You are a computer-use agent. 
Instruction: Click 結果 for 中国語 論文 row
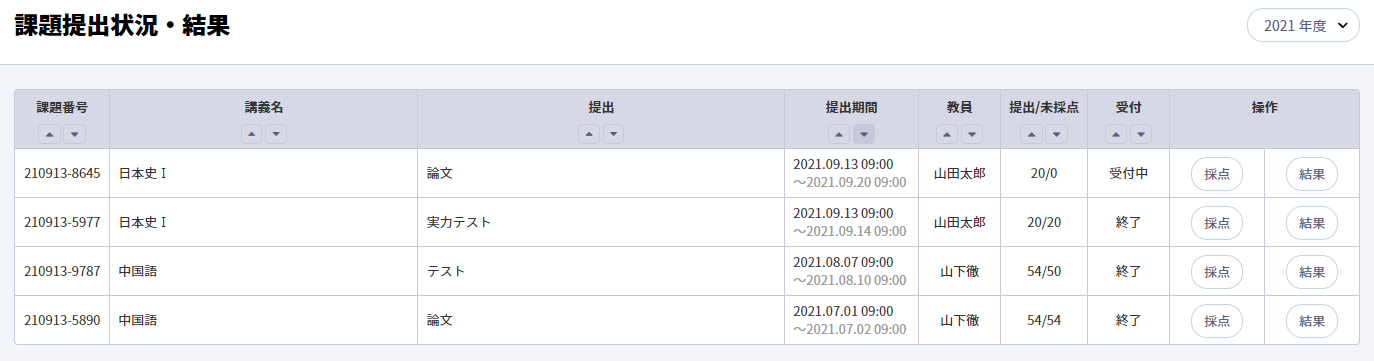tap(1312, 321)
